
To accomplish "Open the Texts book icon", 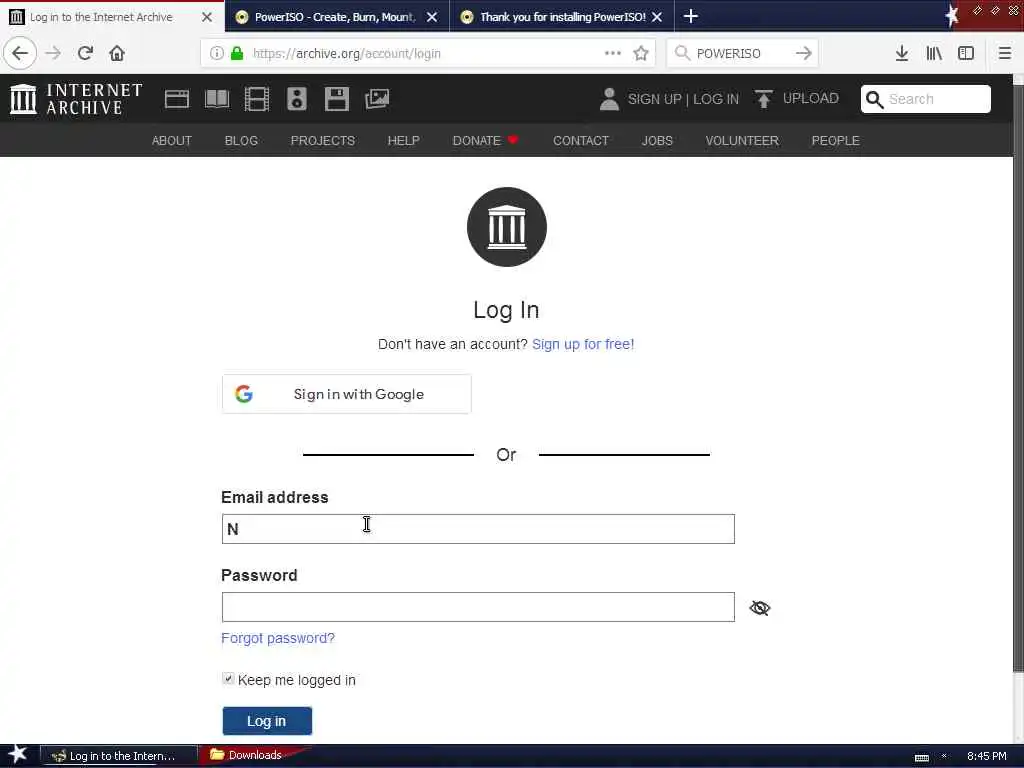I will coord(217,99).
